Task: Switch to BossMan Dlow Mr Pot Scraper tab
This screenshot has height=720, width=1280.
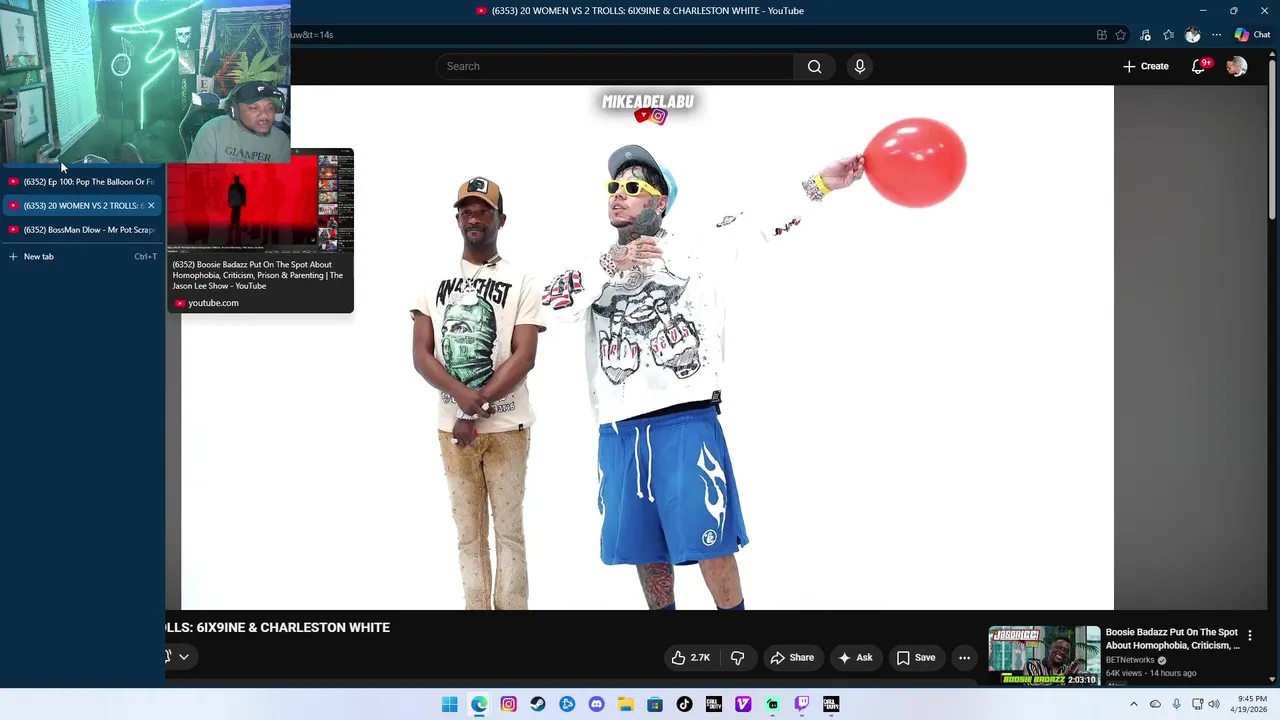Action: tap(82, 230)
